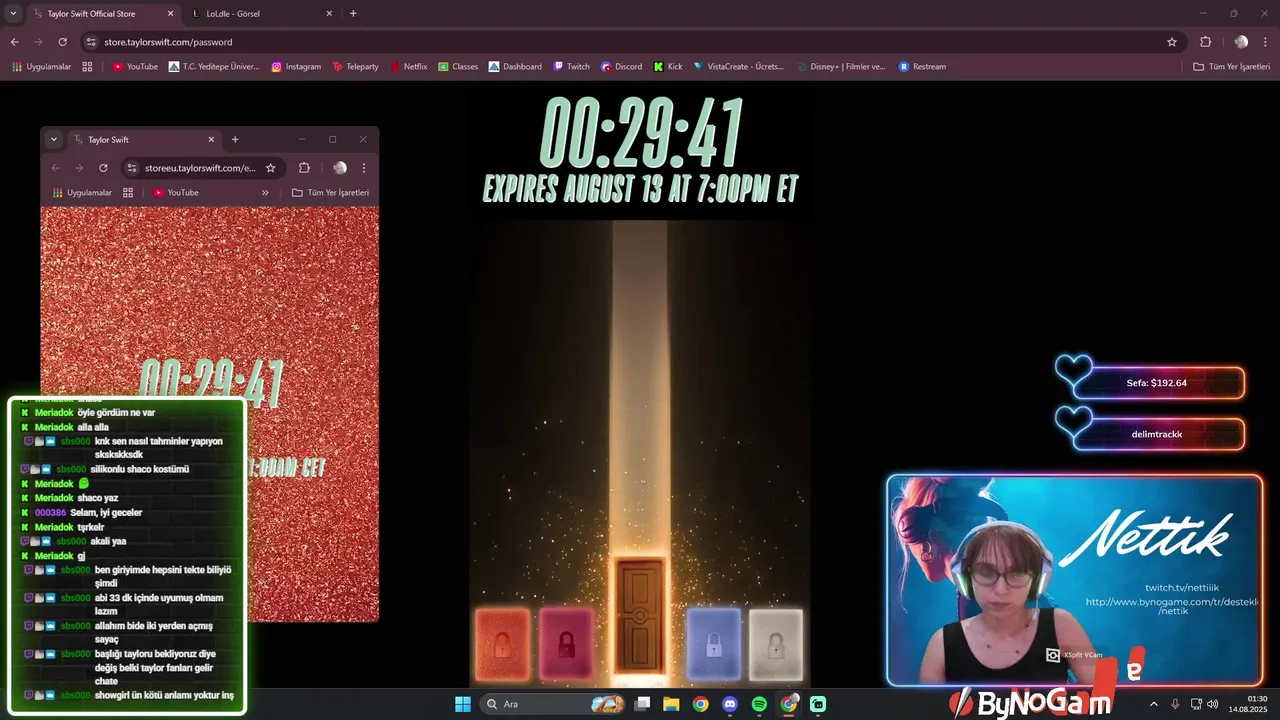Click the white locked door

click(776, 644)
